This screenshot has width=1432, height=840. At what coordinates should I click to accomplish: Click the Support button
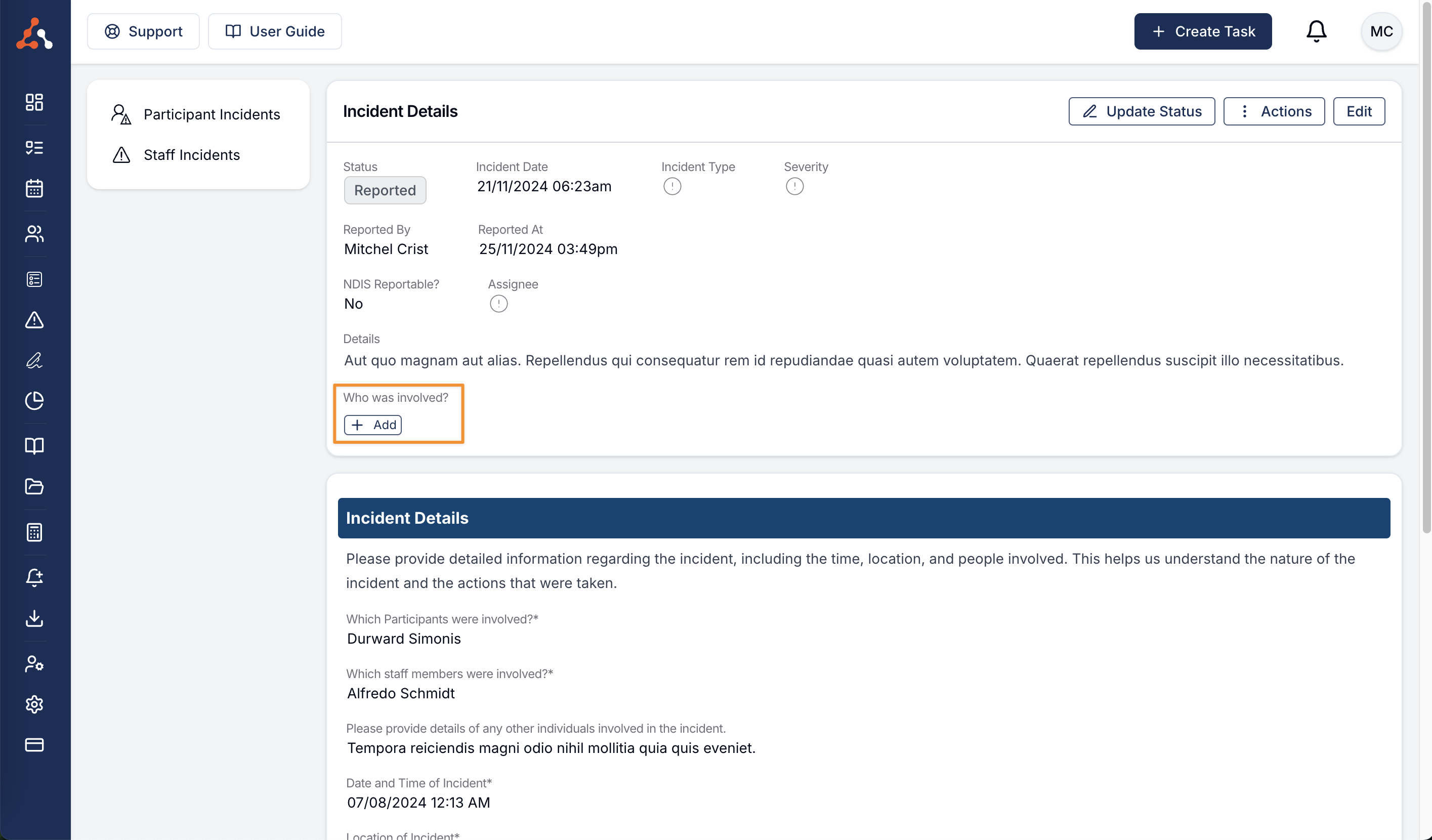point(143,31)
